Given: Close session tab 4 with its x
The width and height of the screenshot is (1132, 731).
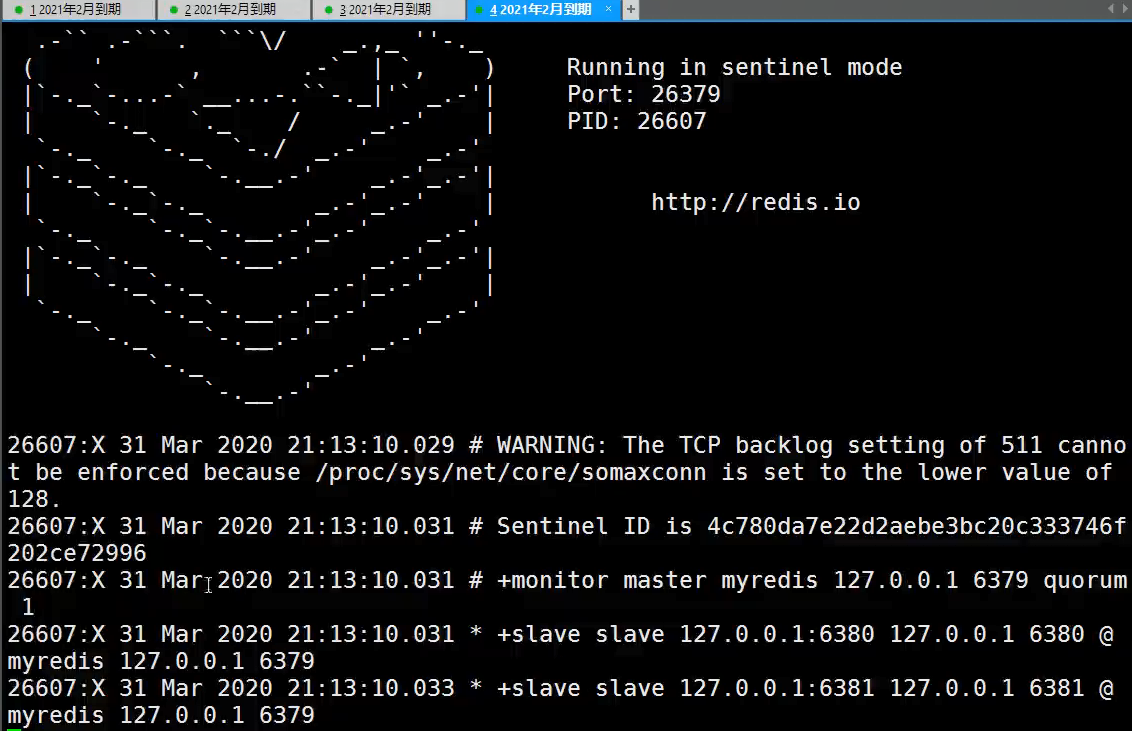Looking at the screenshot, I should (x=608, y=9).
